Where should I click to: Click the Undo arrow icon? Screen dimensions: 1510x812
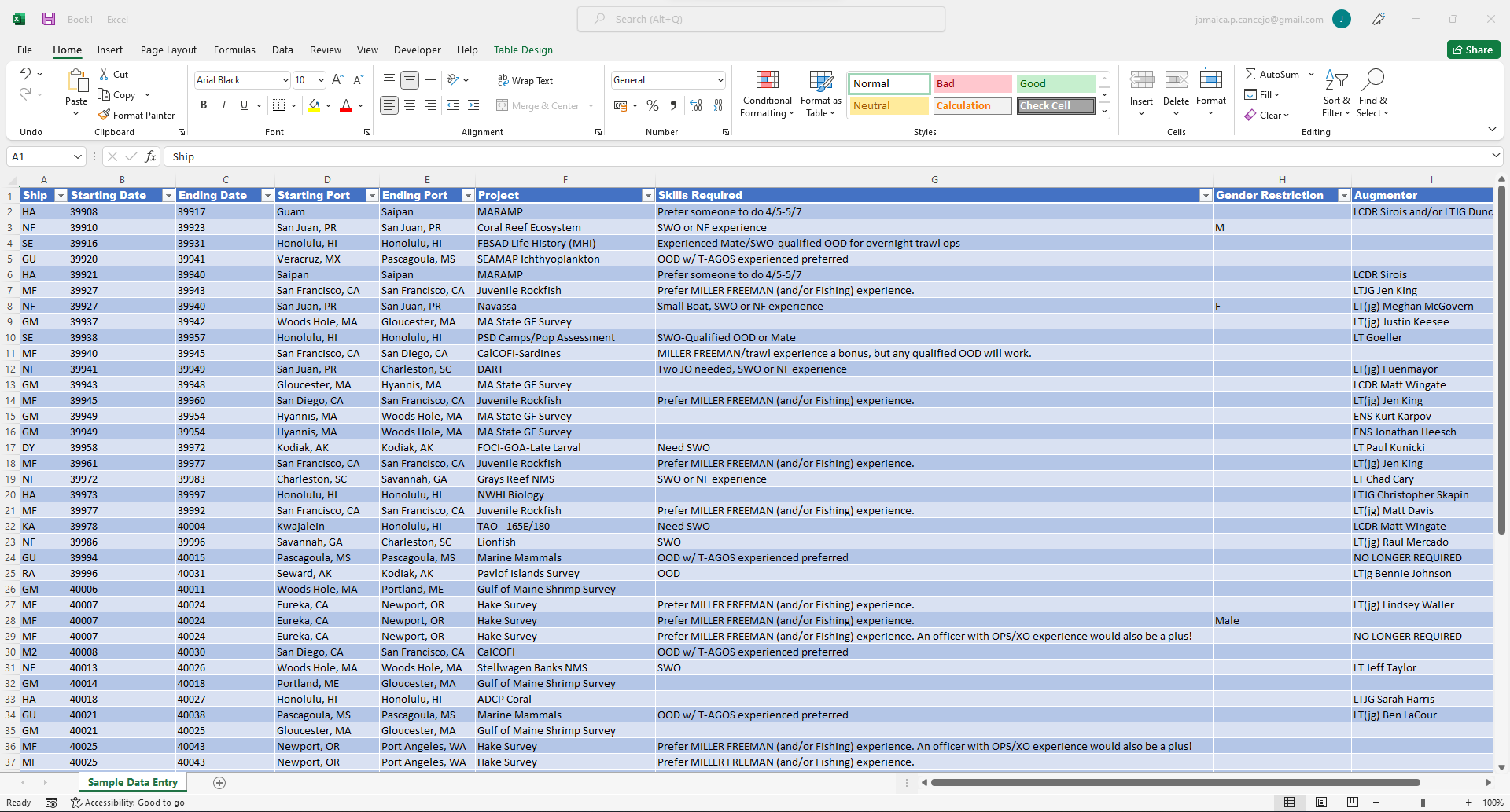click(x=25, y=74)
